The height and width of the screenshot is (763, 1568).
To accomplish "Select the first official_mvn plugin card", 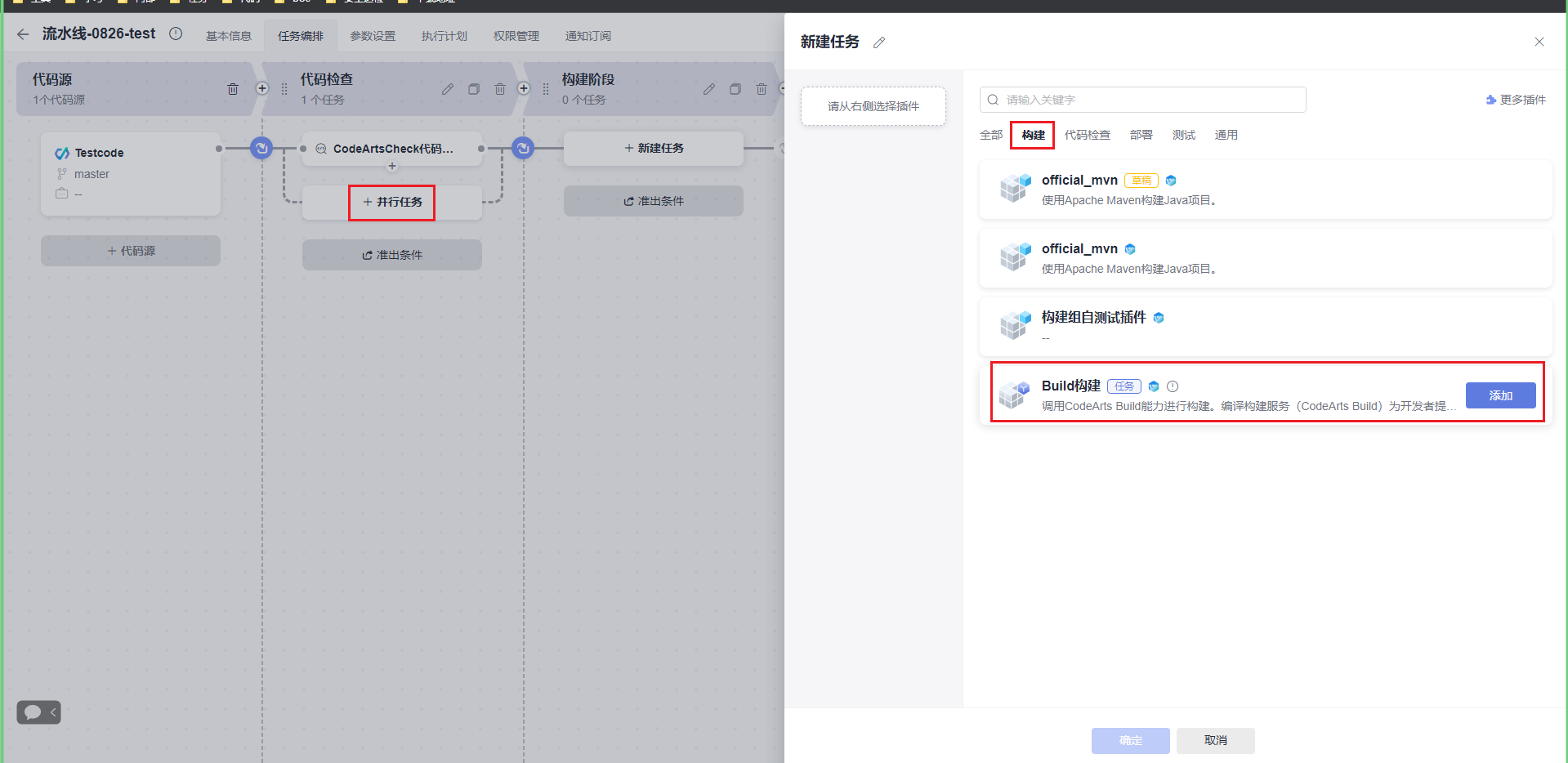I will [x=1265, y=190].
